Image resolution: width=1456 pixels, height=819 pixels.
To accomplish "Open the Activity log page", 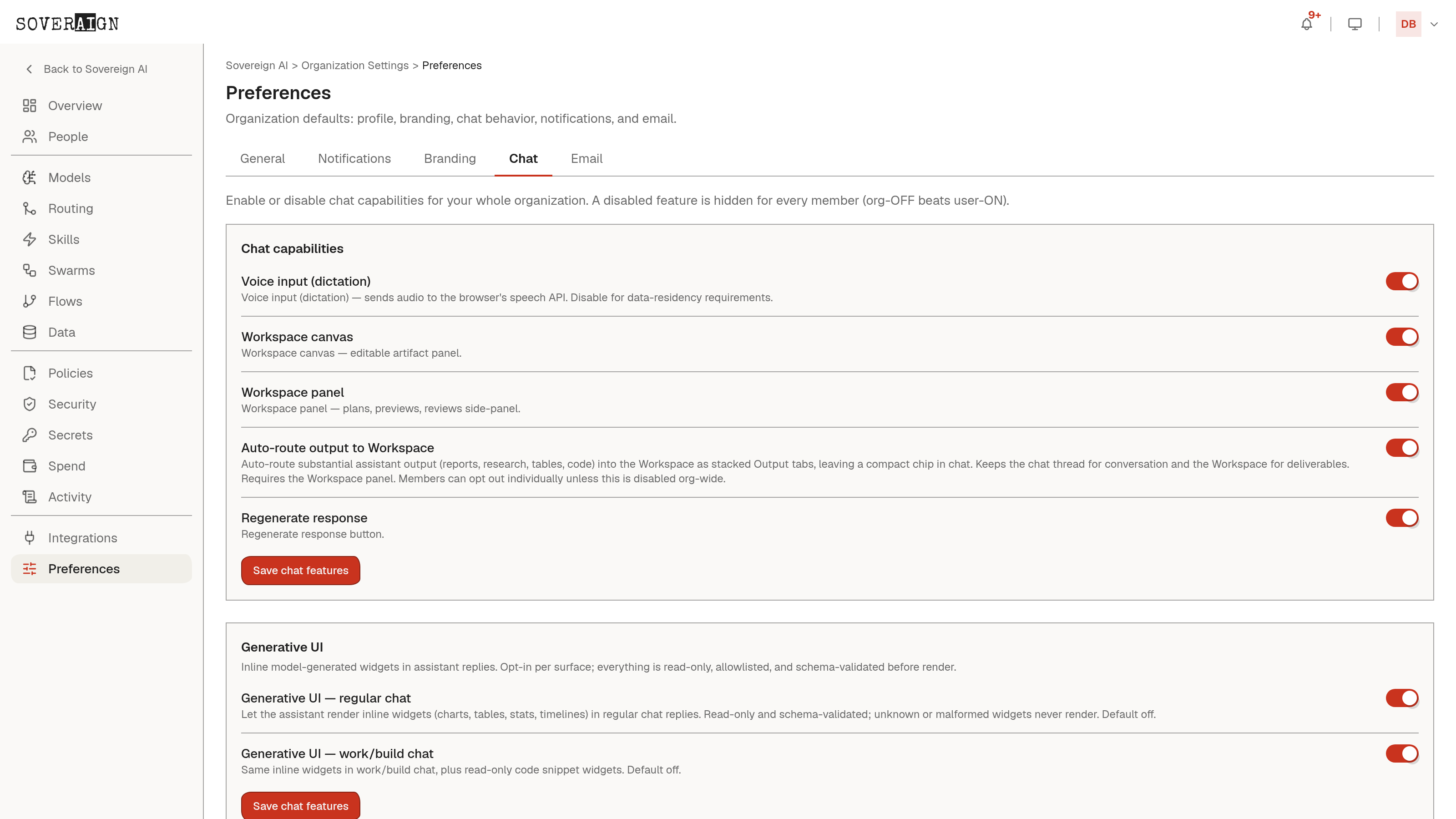I will (x=101, y=497).
